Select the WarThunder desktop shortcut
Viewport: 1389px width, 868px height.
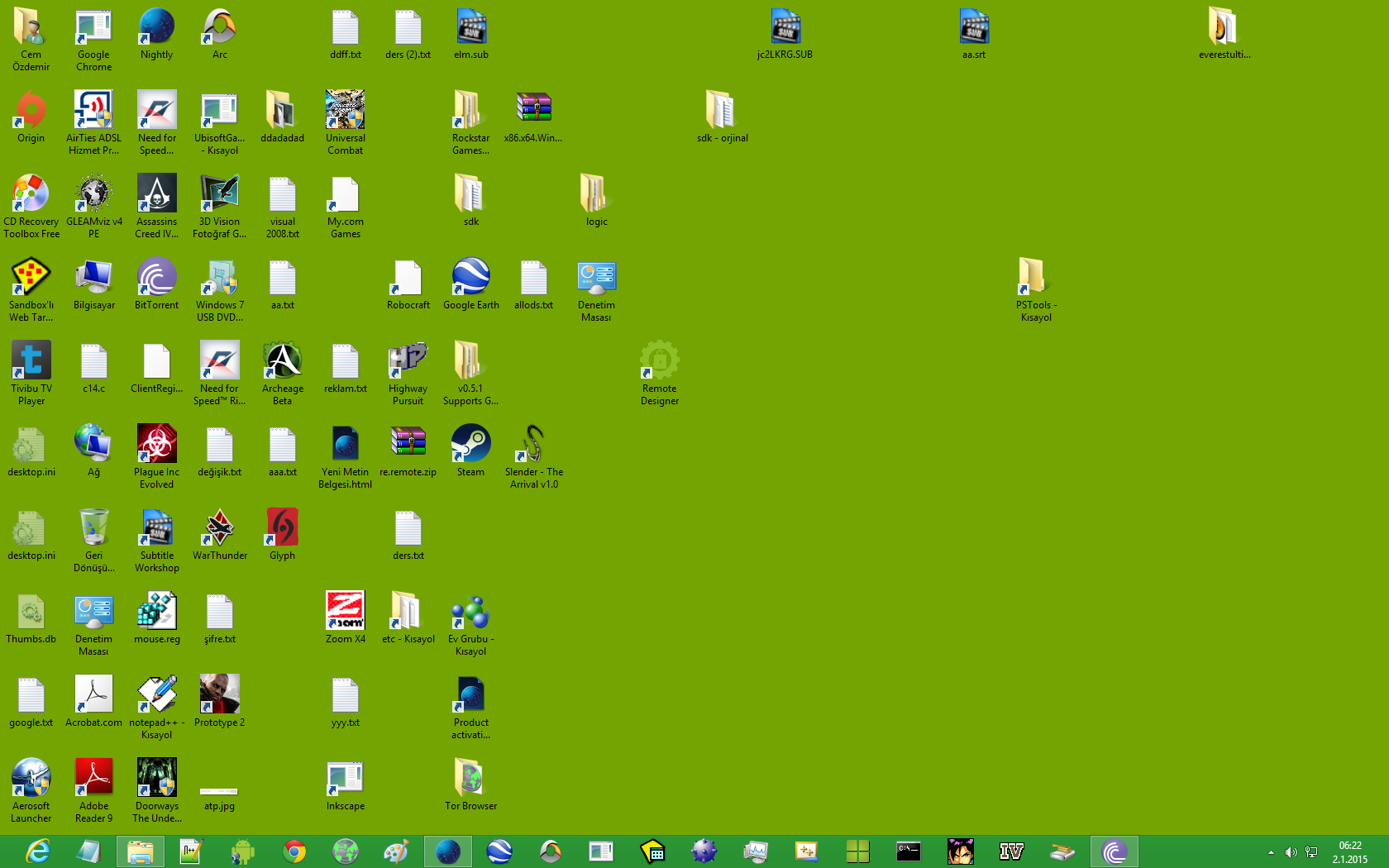pyautogui.click(x=220, y=535)
